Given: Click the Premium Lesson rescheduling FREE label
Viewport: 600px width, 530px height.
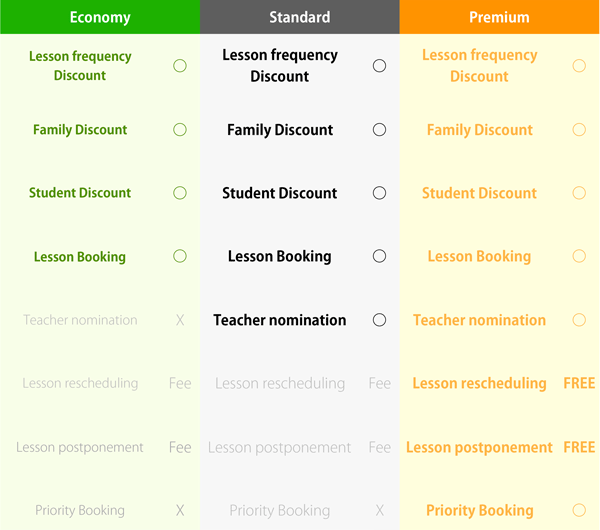Looking at the screenshot, I should click(579, 383).
